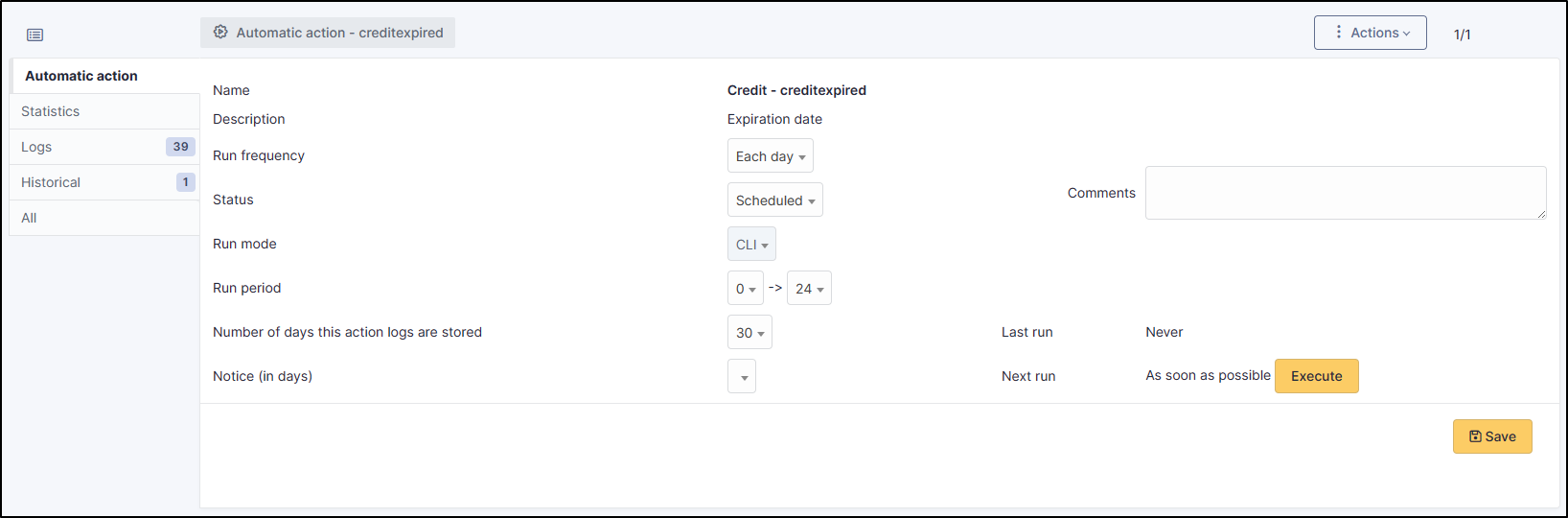This screenshot has width=1568, height=518.
Task: Click the gear icon beside Automatic action title
Action: click(220, 32)
